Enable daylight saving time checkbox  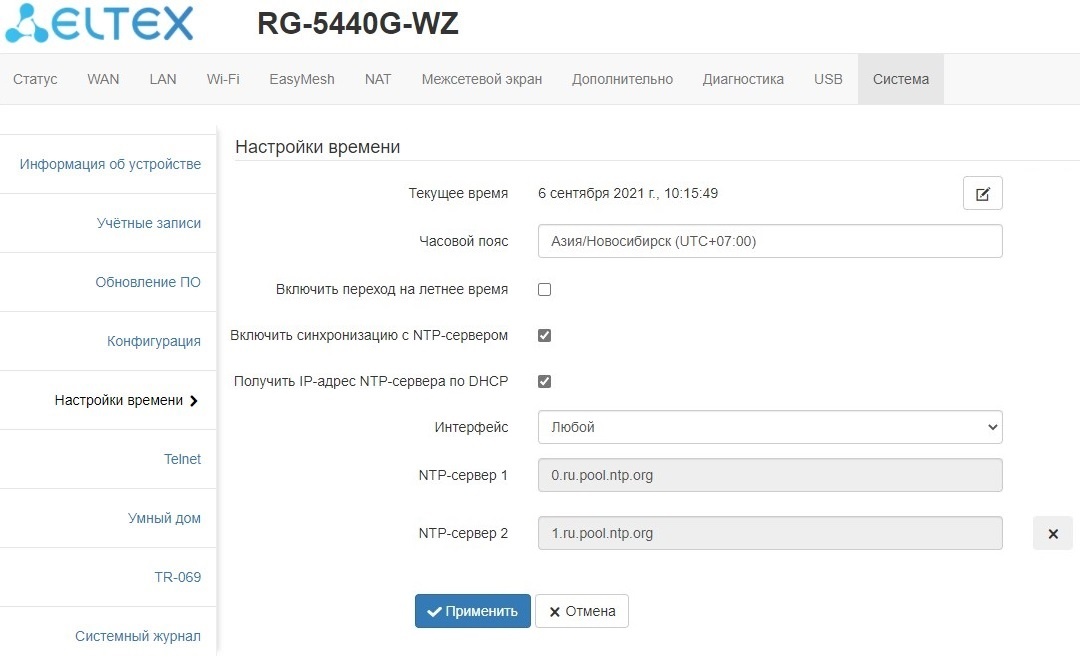click(545, 290)
